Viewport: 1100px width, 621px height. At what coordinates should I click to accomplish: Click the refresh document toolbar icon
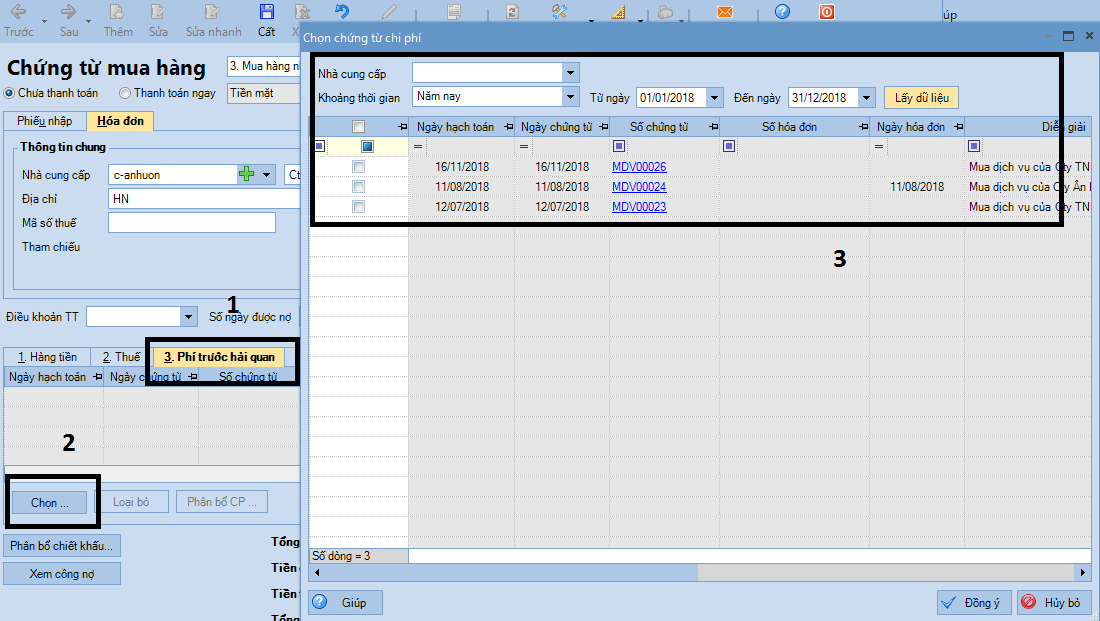(x=513, y=12)
